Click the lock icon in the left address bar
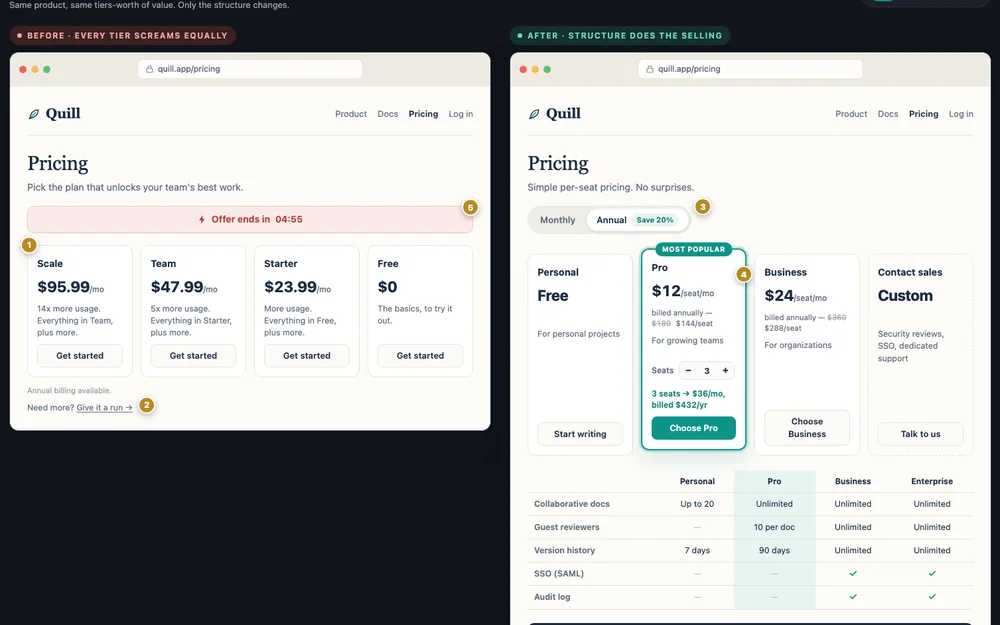Screen dimensions: 1000x625 point(149,69)
